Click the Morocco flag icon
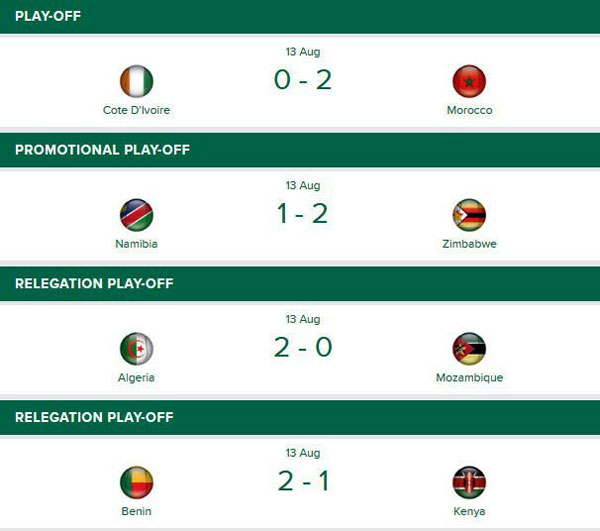 [x=469, y=81]
